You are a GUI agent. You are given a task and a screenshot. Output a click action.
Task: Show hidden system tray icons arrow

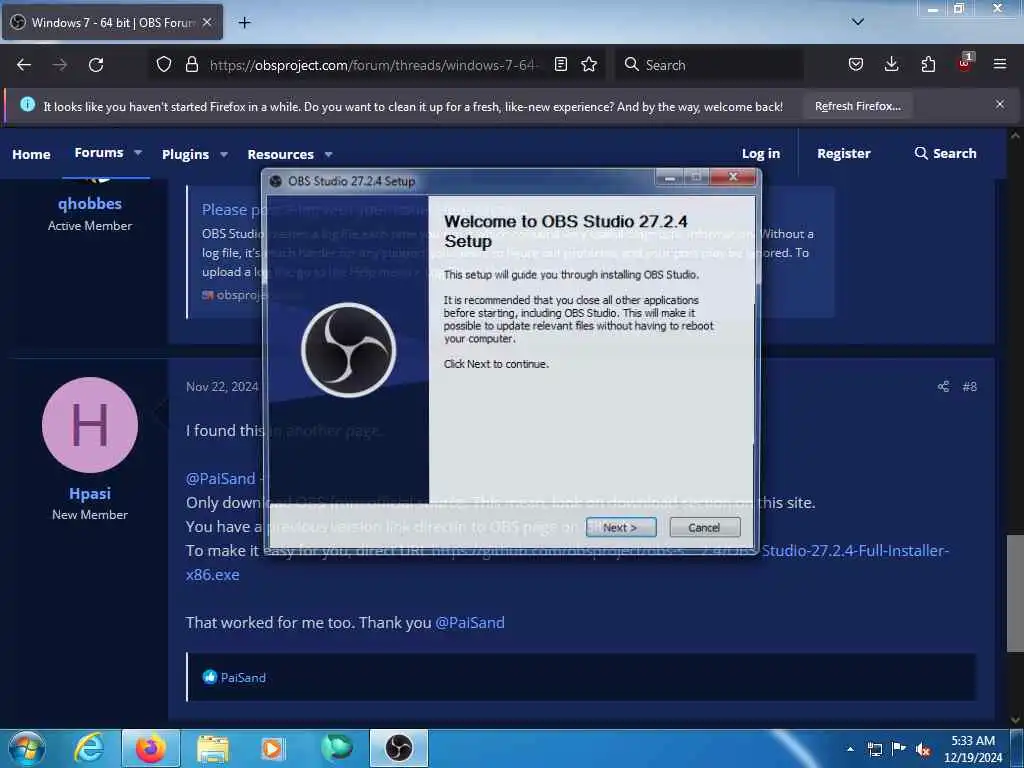(850, 749)
